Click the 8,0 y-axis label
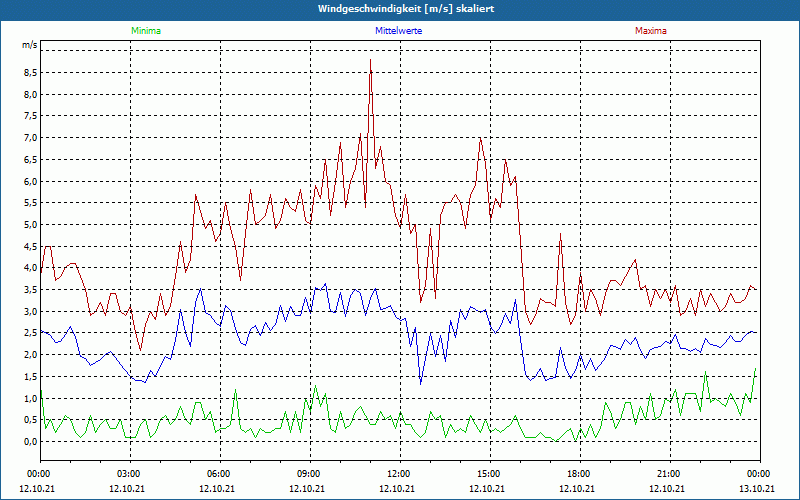Viewport: 800px width, 500px height. (x=31, y=94)
